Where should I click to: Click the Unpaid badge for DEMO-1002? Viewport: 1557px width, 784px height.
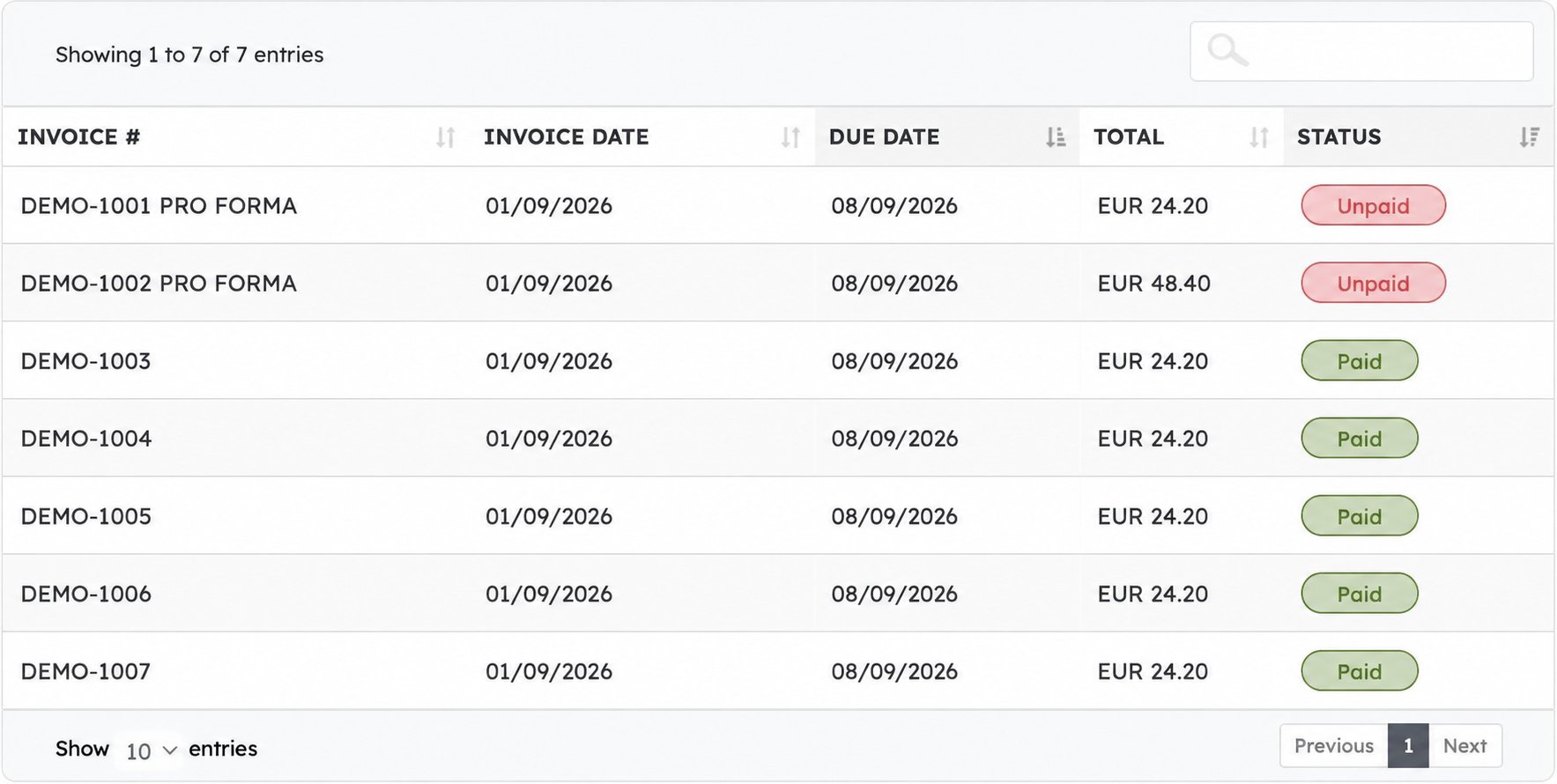tap(1373, 283)
